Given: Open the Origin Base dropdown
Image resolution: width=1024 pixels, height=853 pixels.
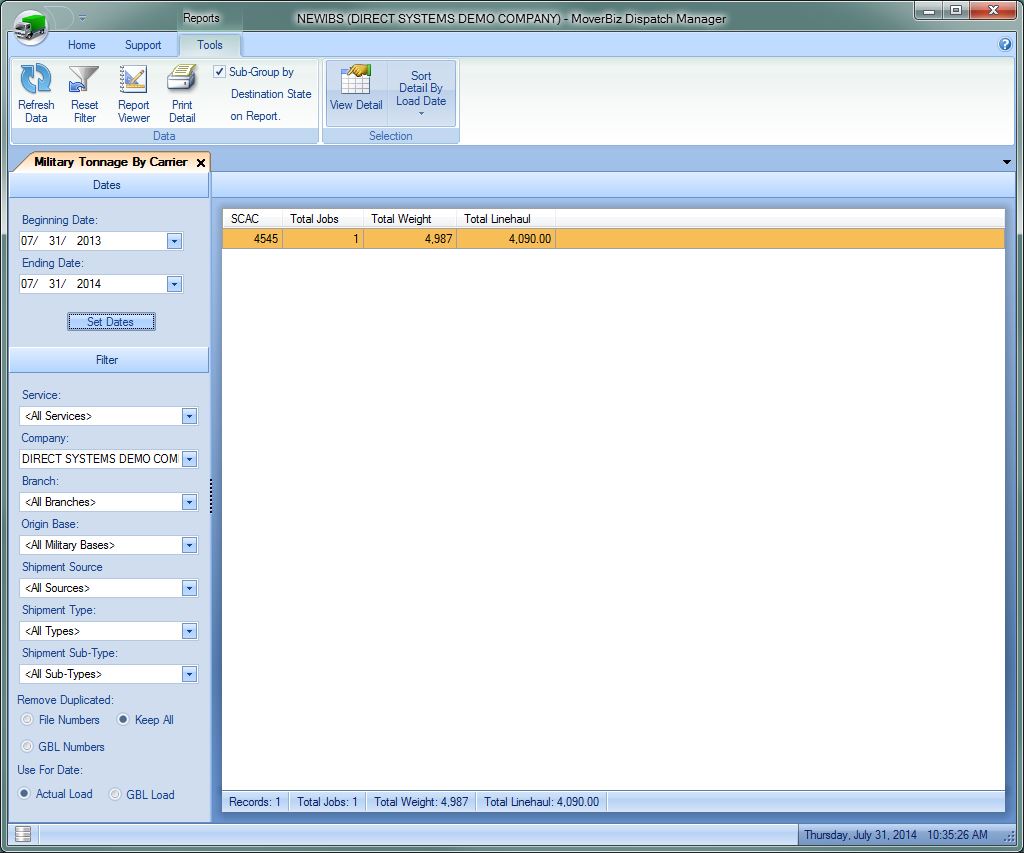Looking at the screenshot, I should 189,545.
